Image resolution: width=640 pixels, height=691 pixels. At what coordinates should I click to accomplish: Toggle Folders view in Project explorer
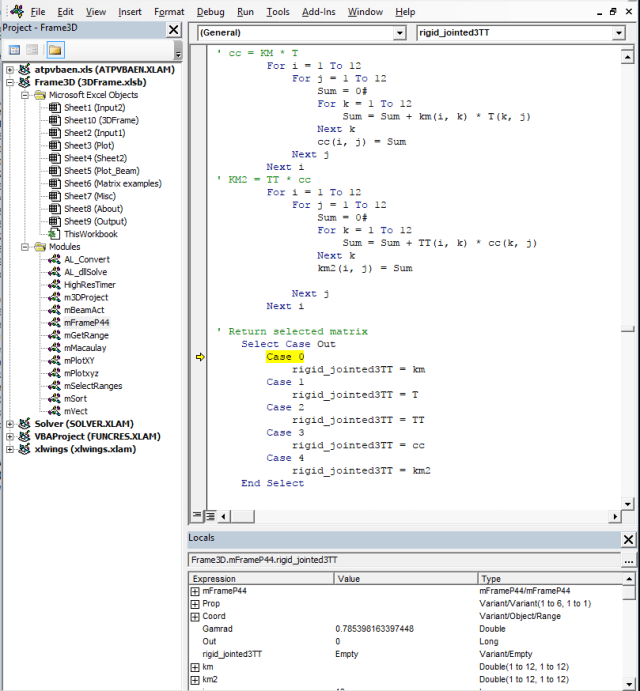[54, 49]
